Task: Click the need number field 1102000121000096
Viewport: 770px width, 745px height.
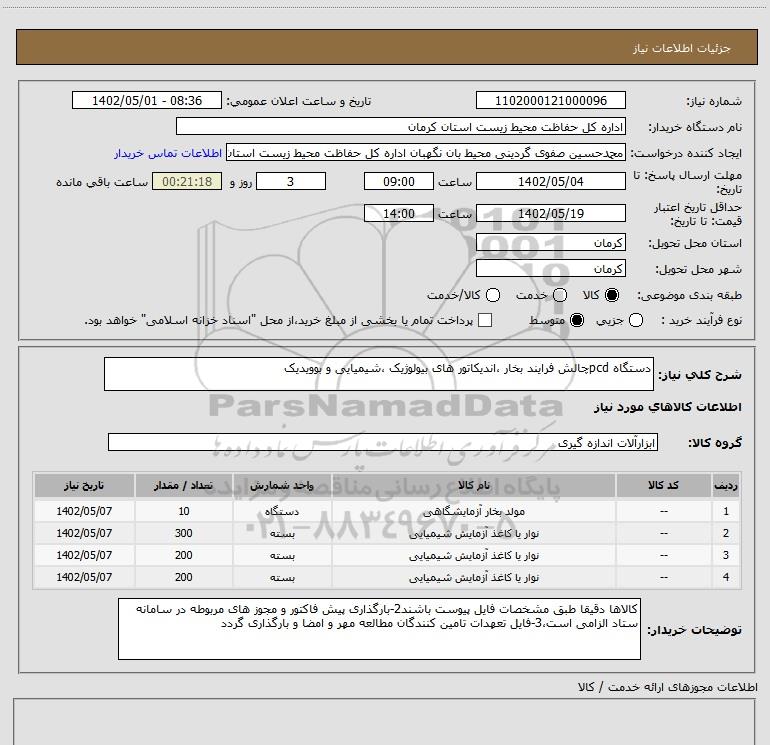Action: tap(550, 100)
